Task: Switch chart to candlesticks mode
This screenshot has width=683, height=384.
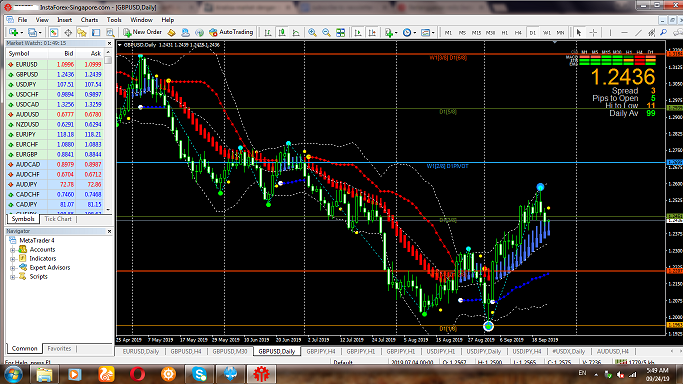Action: click(282, 32)
